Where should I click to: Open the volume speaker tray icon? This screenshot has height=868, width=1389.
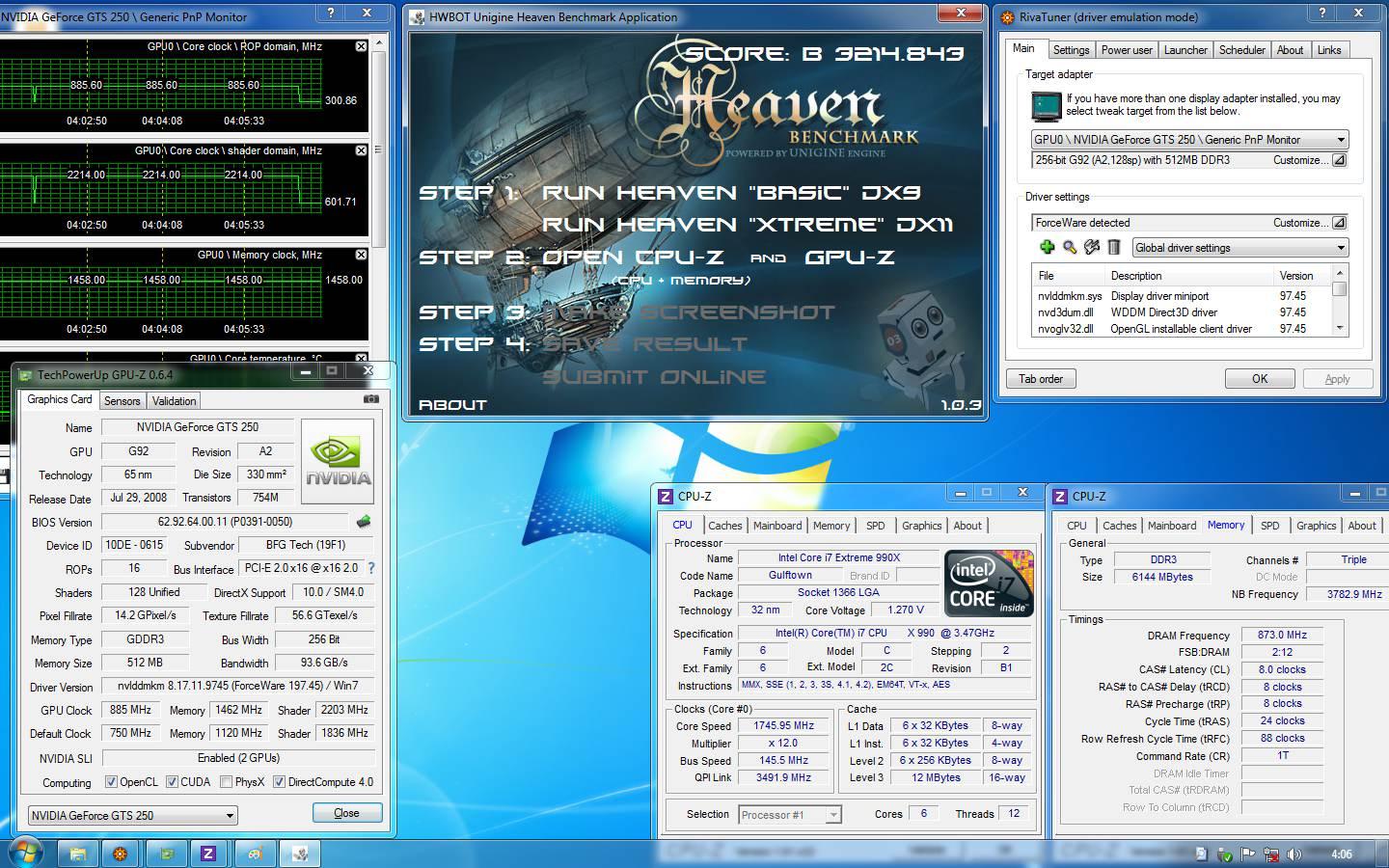[x=1294, y=854]
